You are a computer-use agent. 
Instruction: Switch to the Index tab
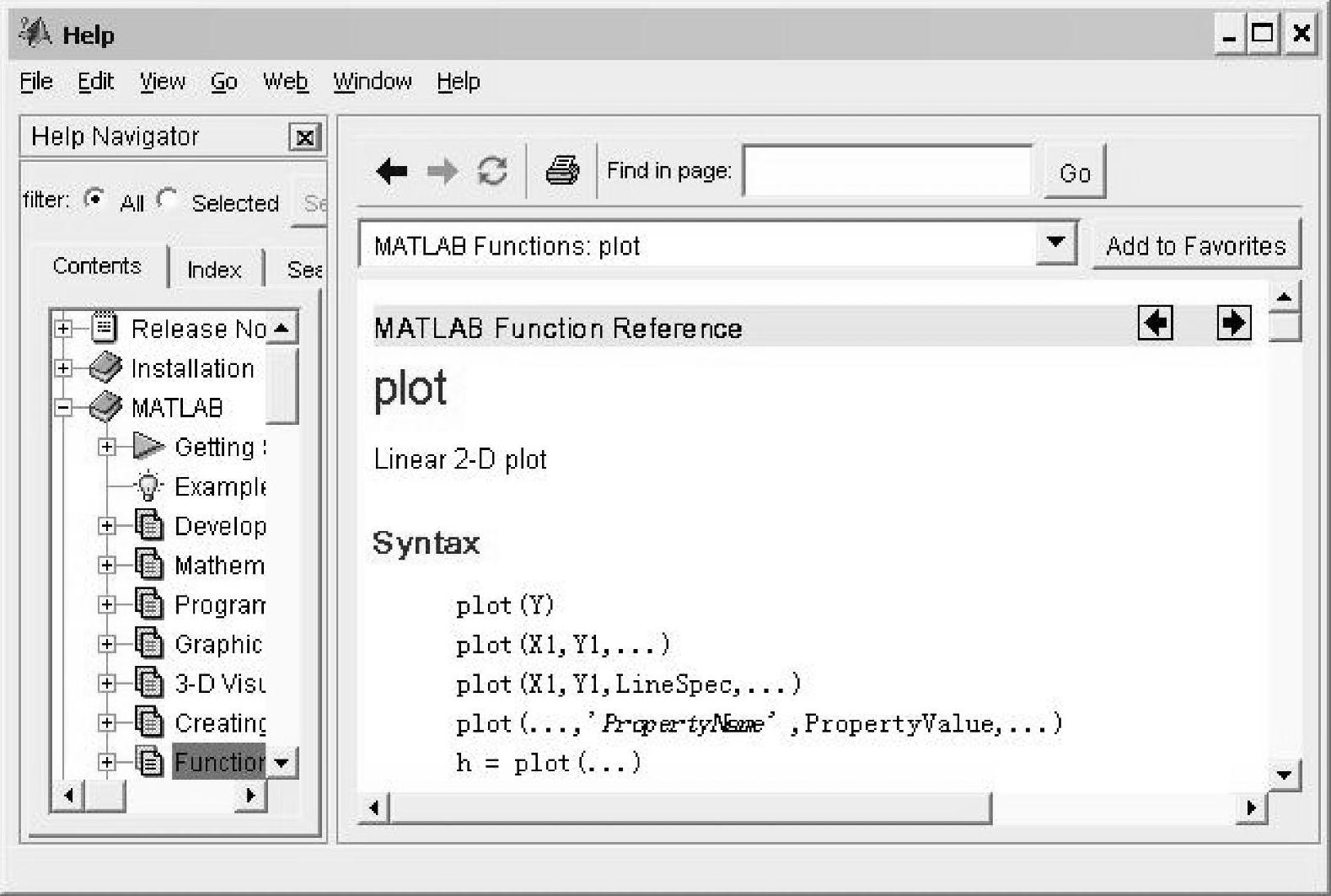click(214, 270)
